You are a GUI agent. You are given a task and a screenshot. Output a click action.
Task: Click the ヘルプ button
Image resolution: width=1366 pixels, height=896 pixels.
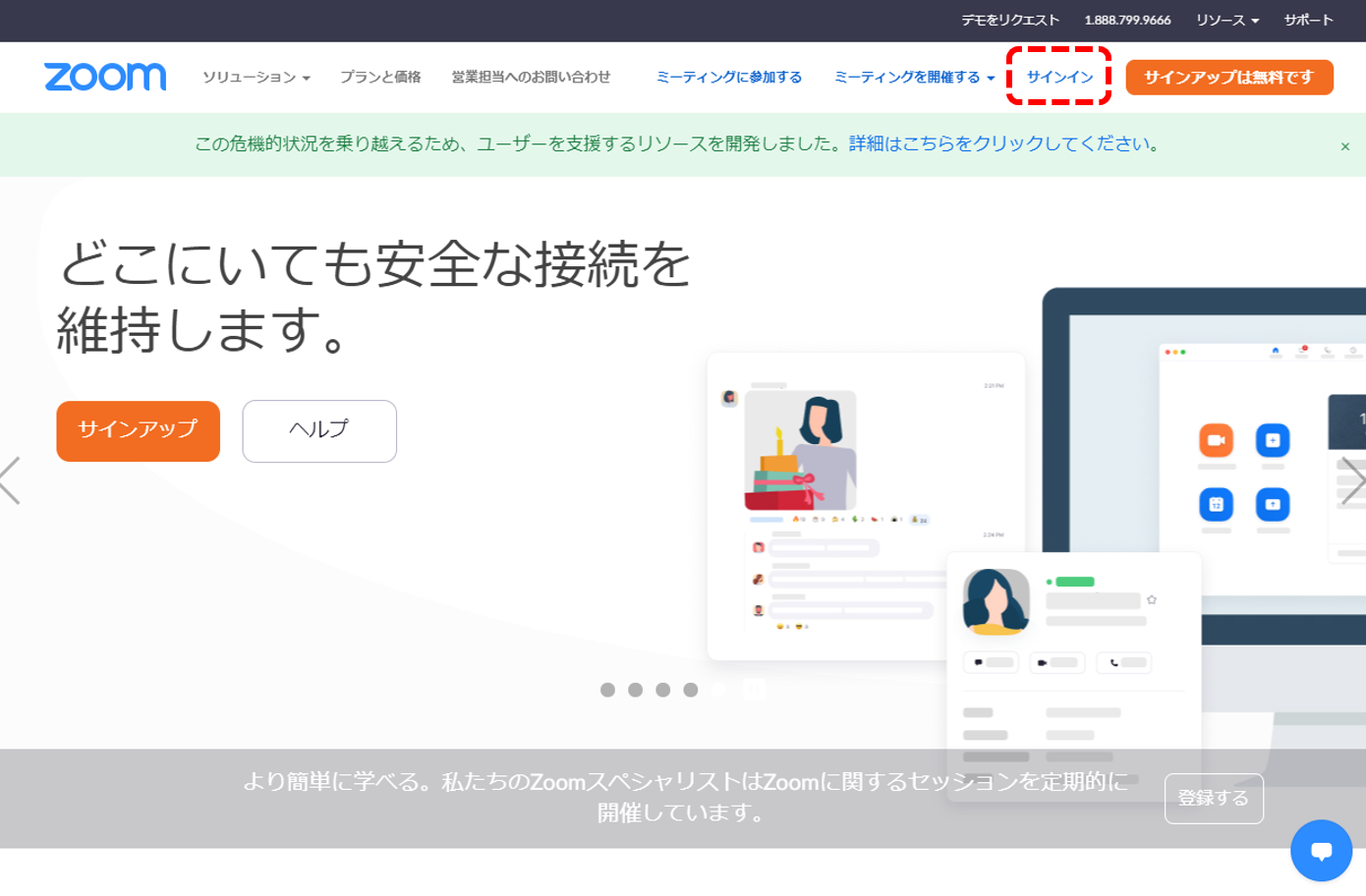coord(319,430)
